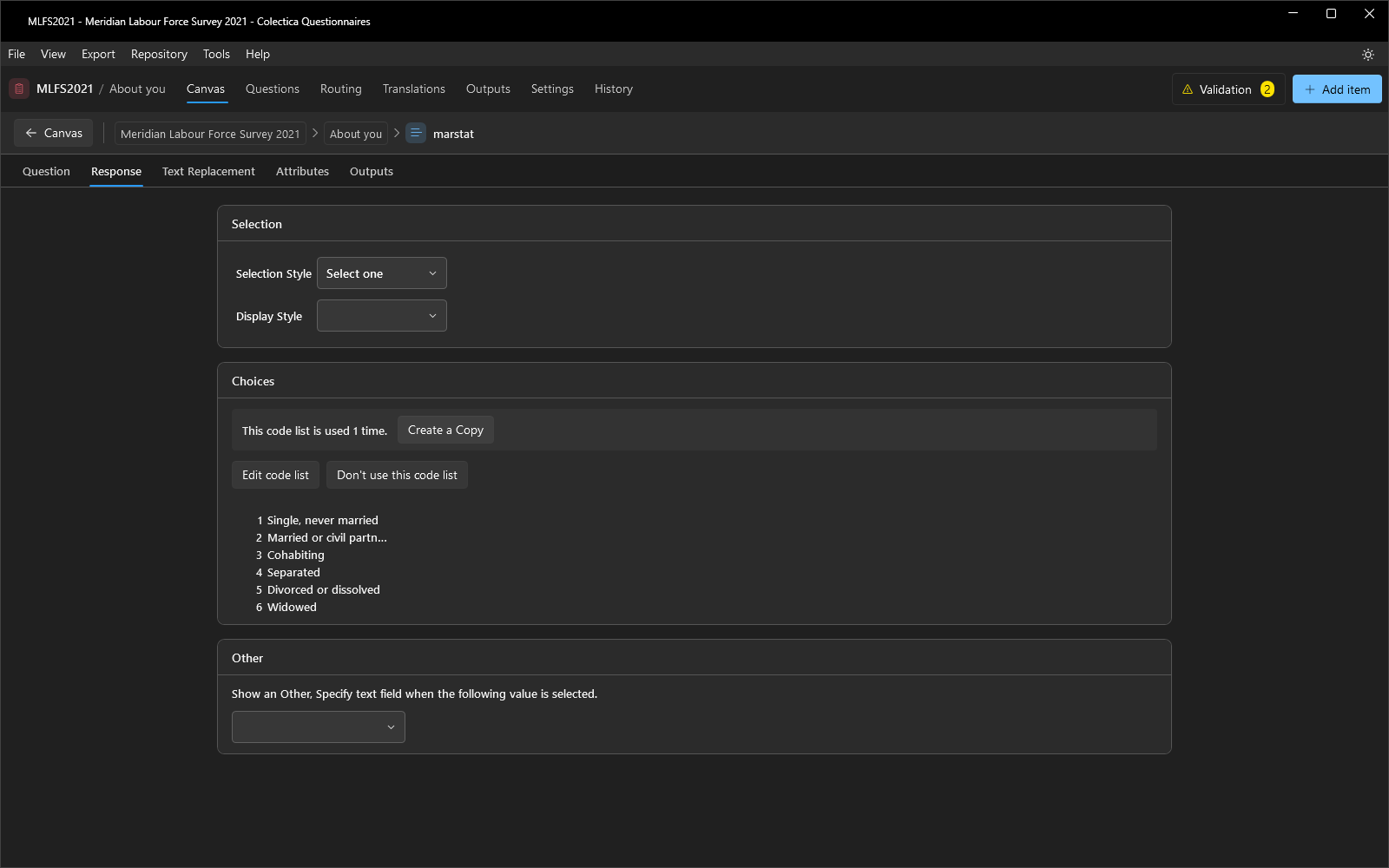The height and width of the screenshot is (868, 1389).
Task: Click Meridian Labour Force Survey 2021 breadcrumb
Action: click(210, 134)
